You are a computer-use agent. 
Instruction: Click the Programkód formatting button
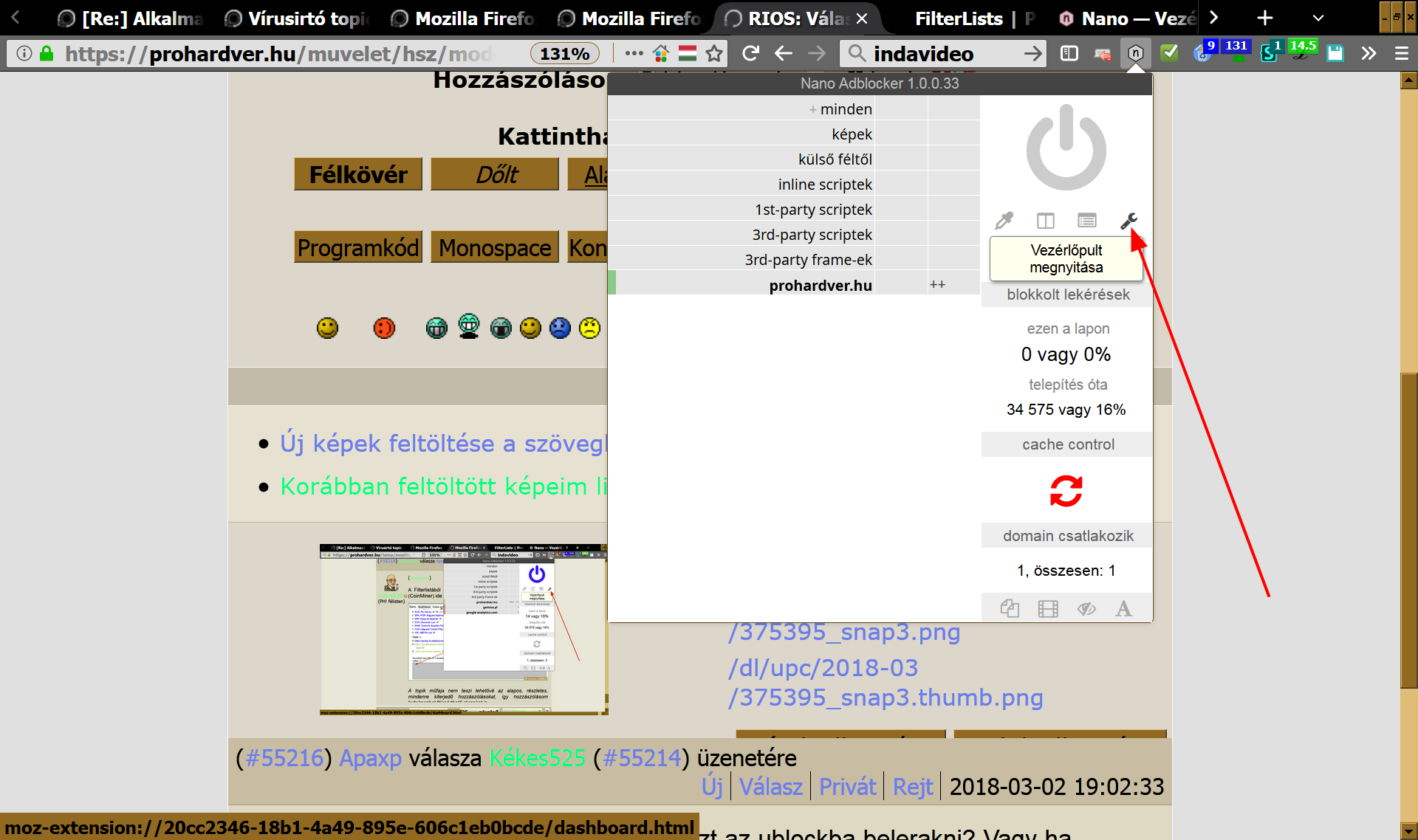click(x=358, y=247)
